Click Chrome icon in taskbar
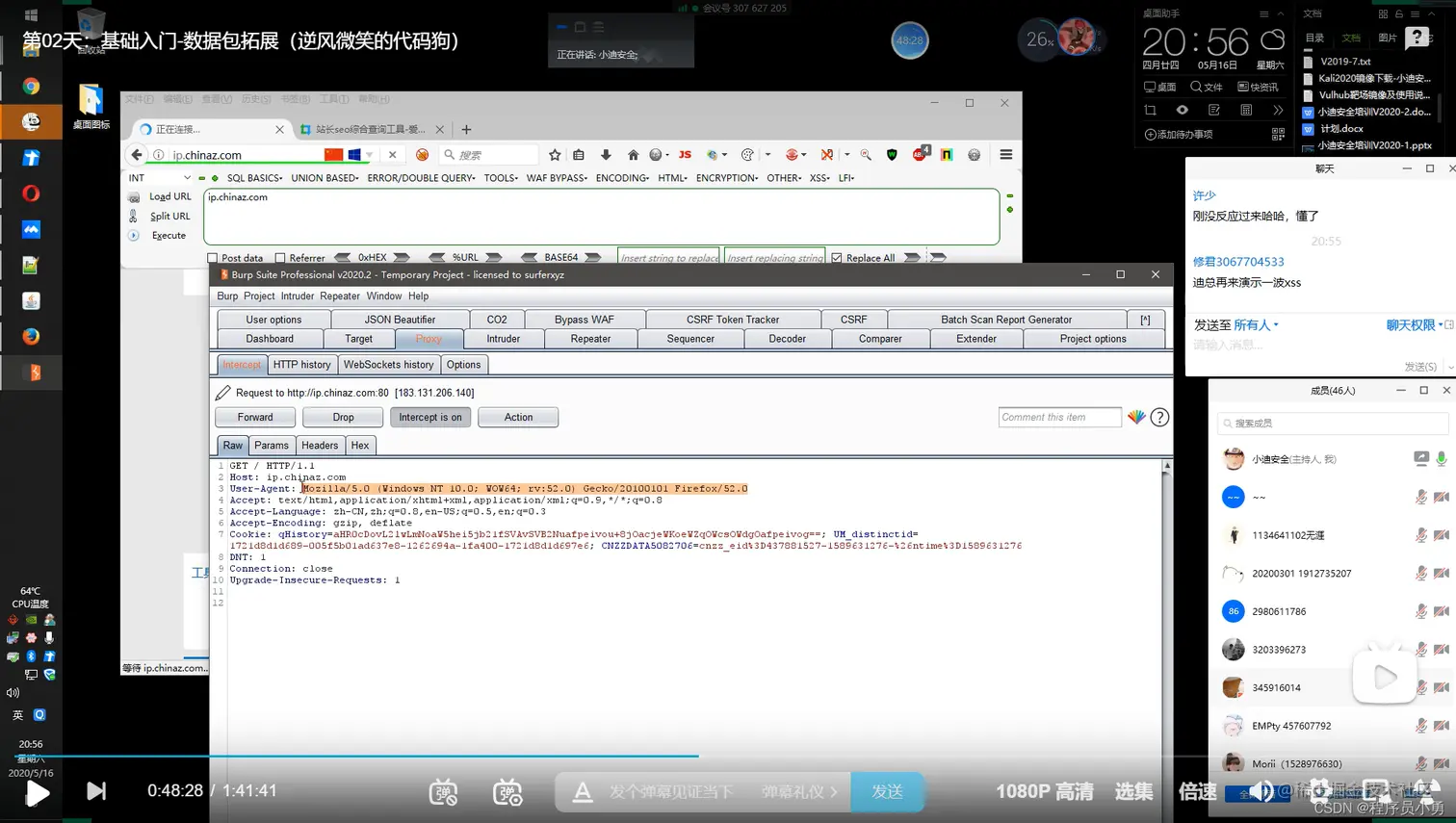Viewport: 1456px width, 823px height. tap(31, 86)
